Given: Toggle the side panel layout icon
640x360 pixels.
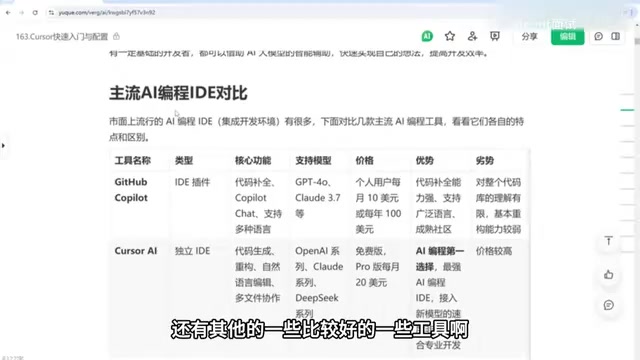Looking at the screenshot, I should pos(616,36).
